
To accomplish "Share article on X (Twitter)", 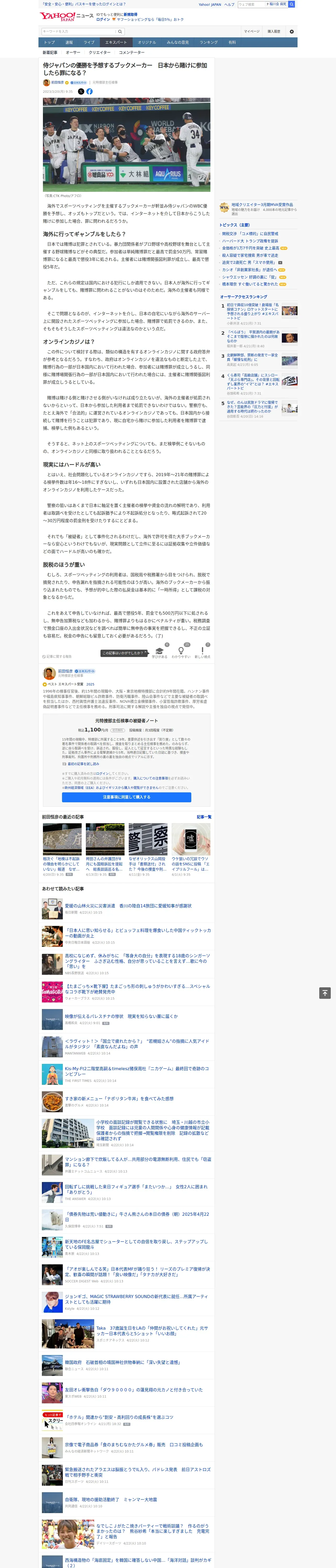I will point(81,91).
